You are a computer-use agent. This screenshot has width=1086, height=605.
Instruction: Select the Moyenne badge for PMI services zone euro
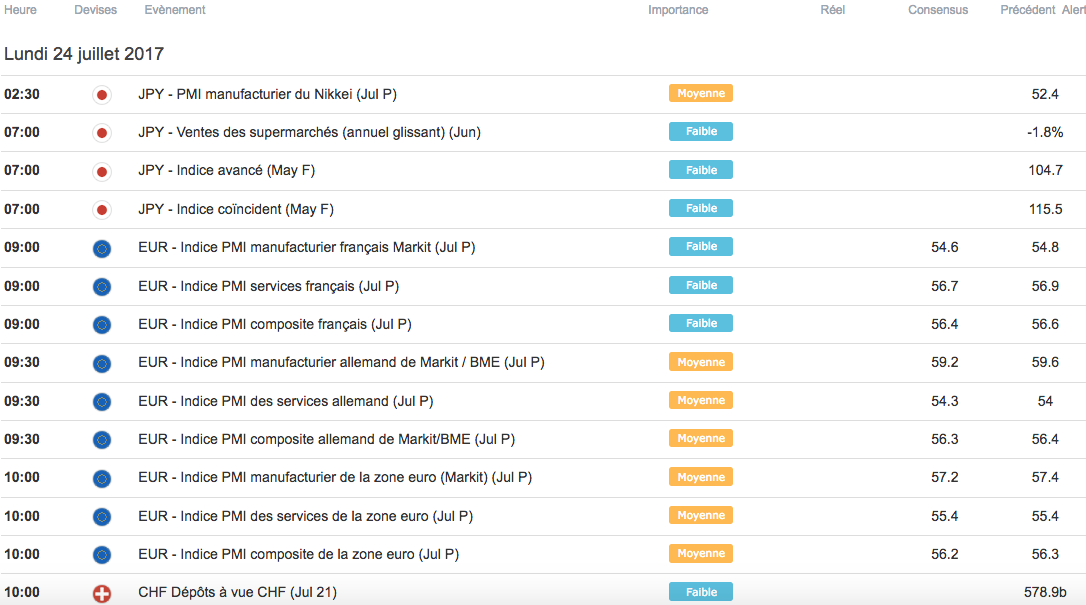point(701,515)
